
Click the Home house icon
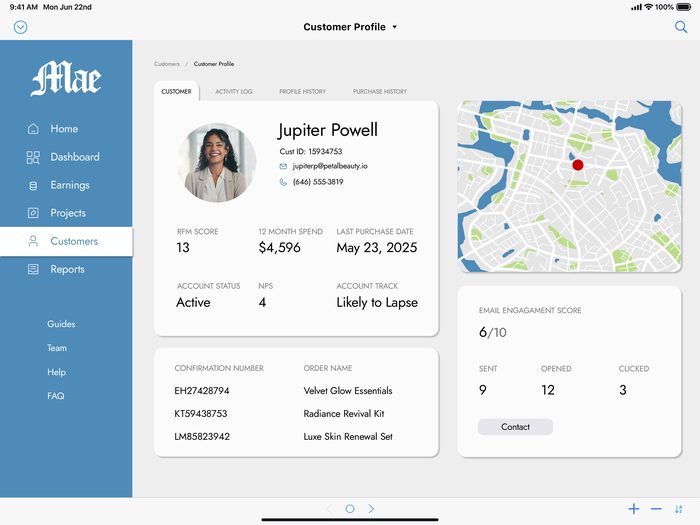33,129
